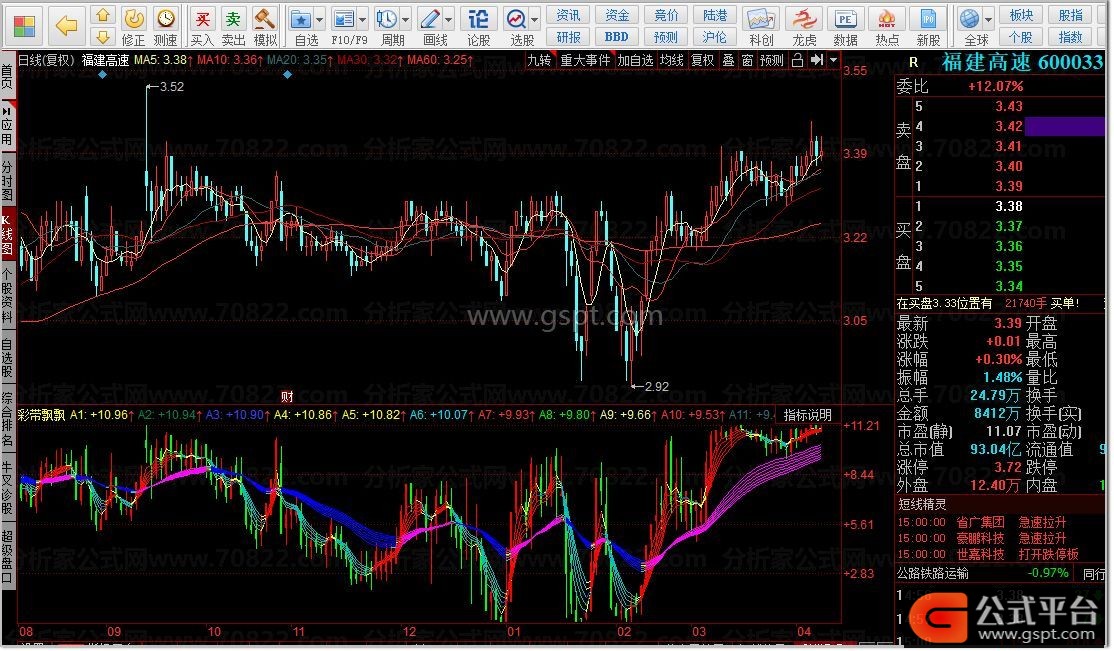Open the 测速 speed test clock icon
The width and height of the screenshot is (1114, 651).
pyautogui.click(x=166, y=26)
